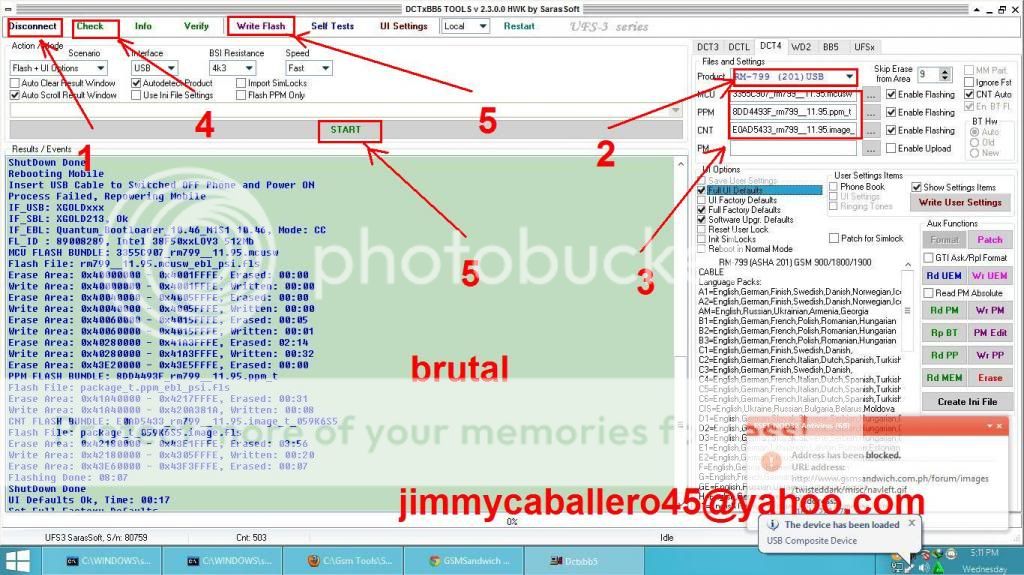Browse for the PM file
The width and height of the screenshot is (1024, 575).
pyautogui.click(x=871, y=149)
